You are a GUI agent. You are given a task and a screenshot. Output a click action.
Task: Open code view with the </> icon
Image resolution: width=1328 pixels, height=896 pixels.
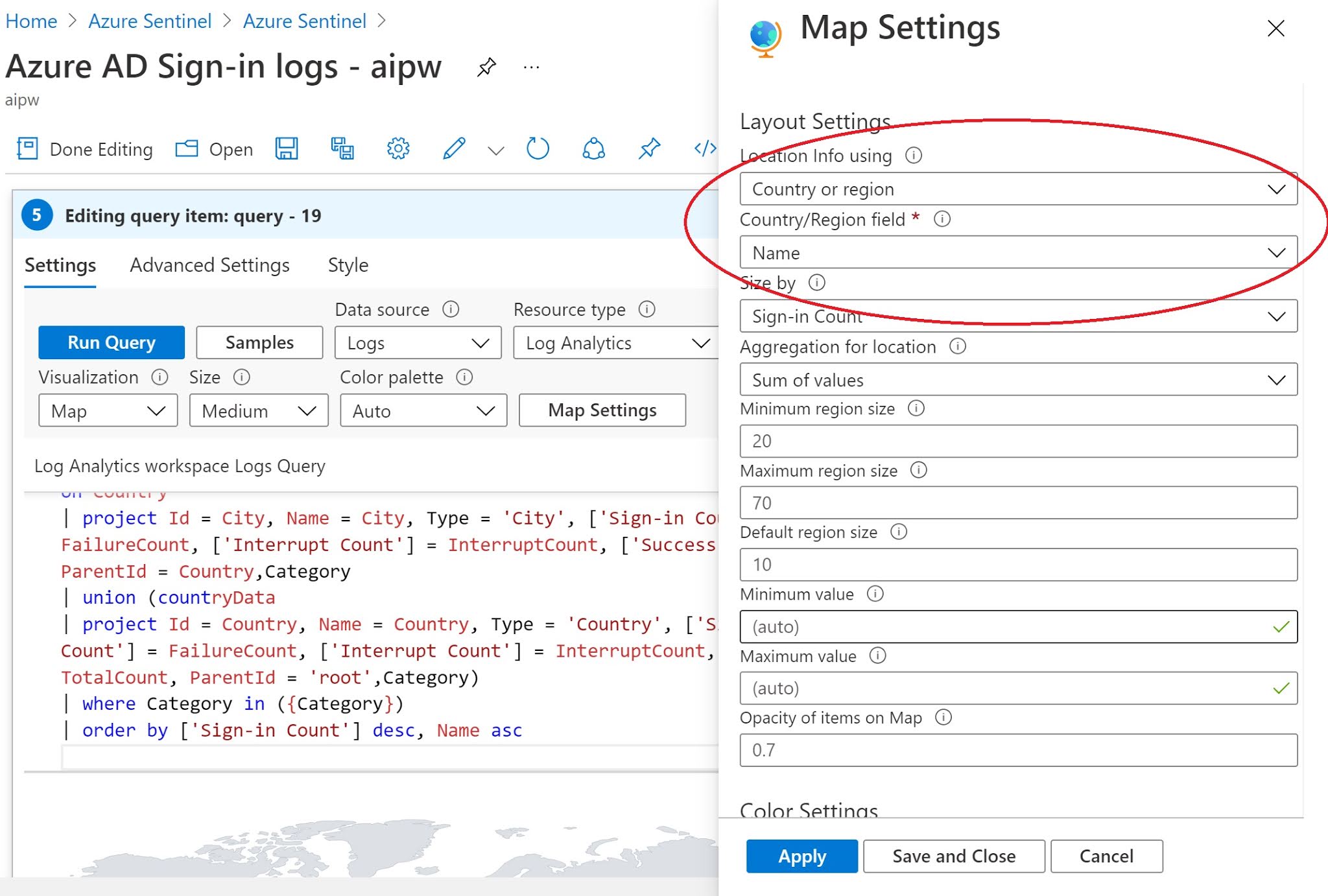pyautogui.click(x=702, y=148)
